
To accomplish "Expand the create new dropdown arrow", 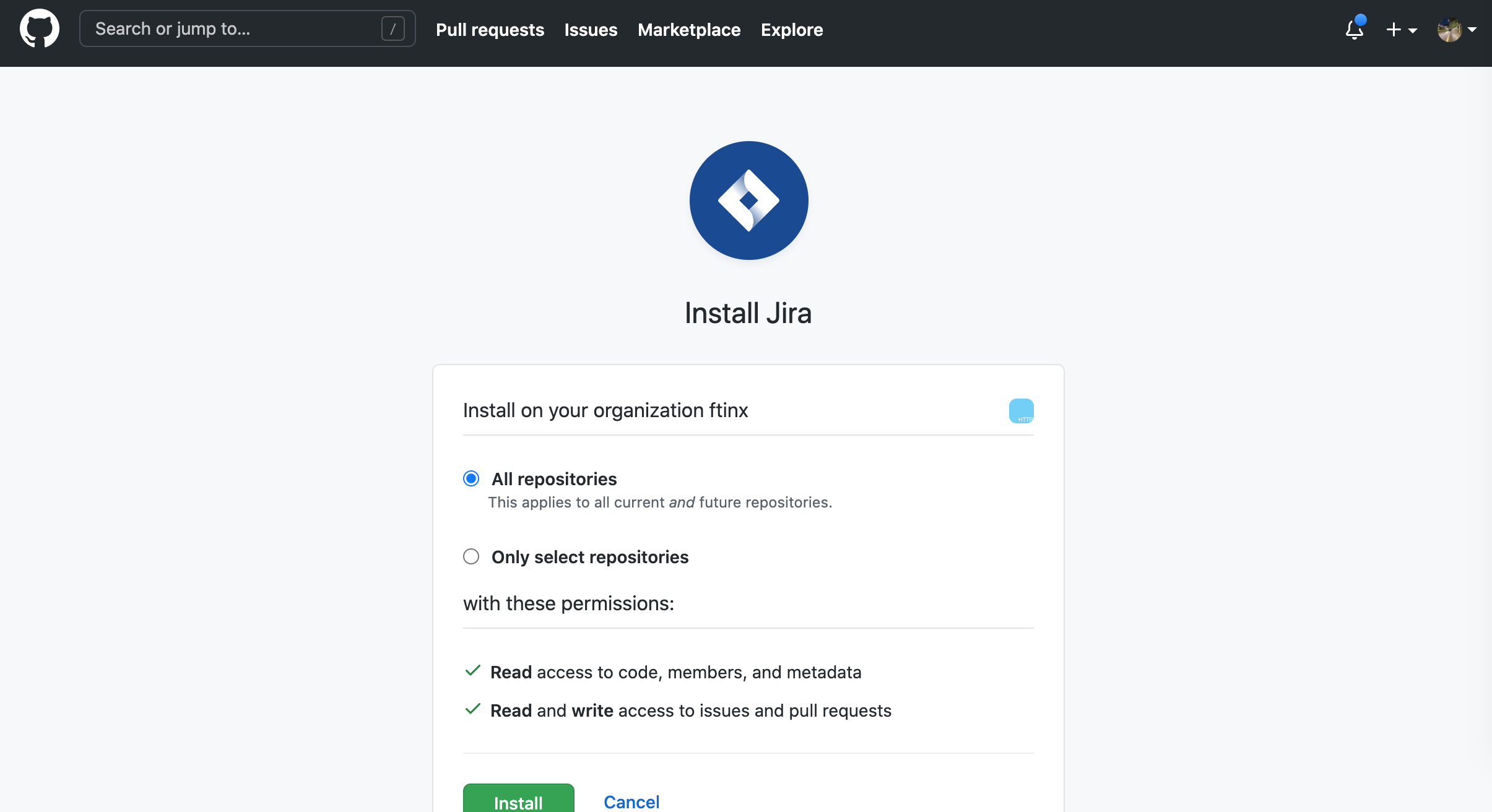I will pos(1412,30).
